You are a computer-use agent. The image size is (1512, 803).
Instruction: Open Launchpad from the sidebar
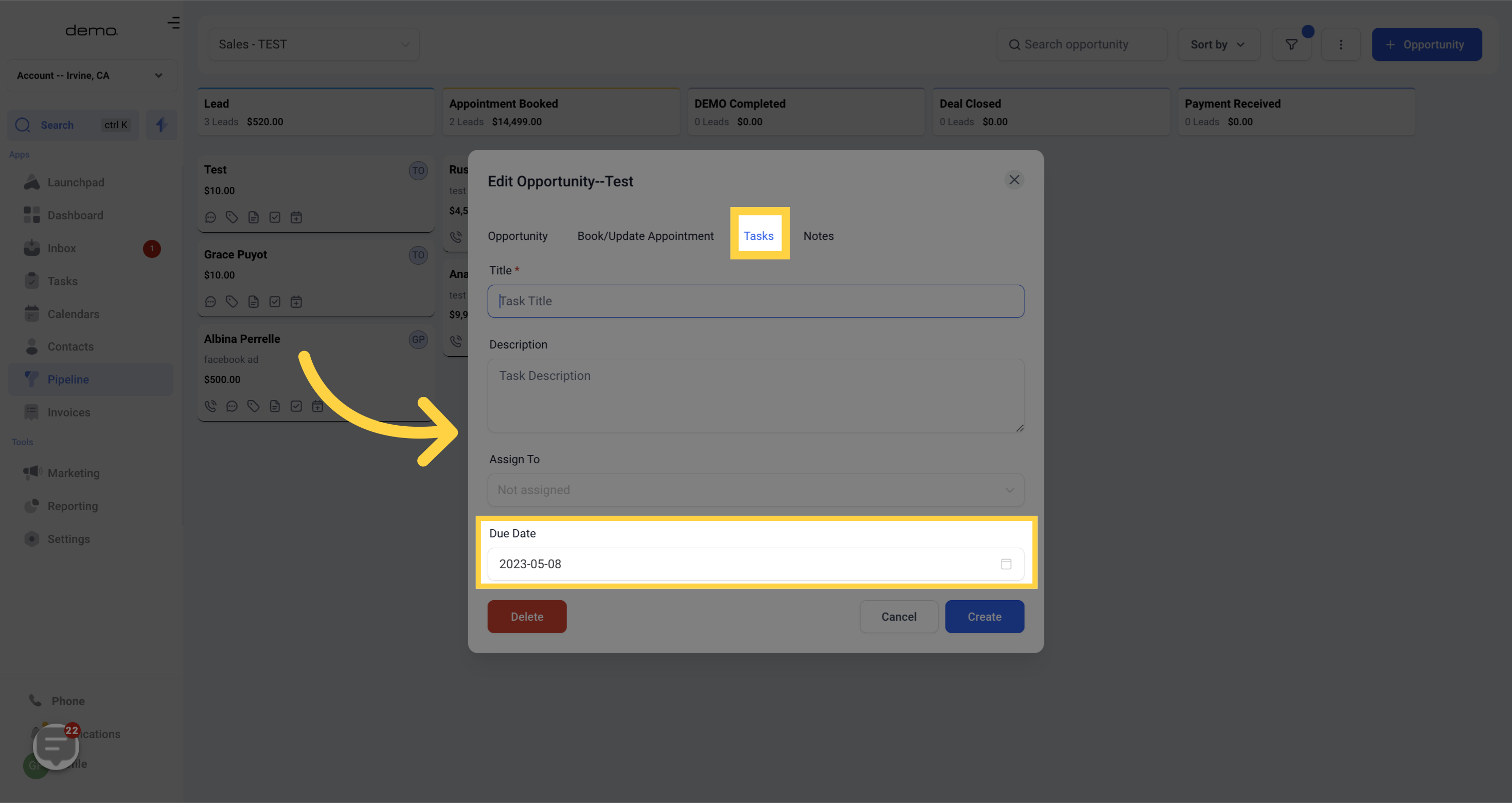click(76, 182)
